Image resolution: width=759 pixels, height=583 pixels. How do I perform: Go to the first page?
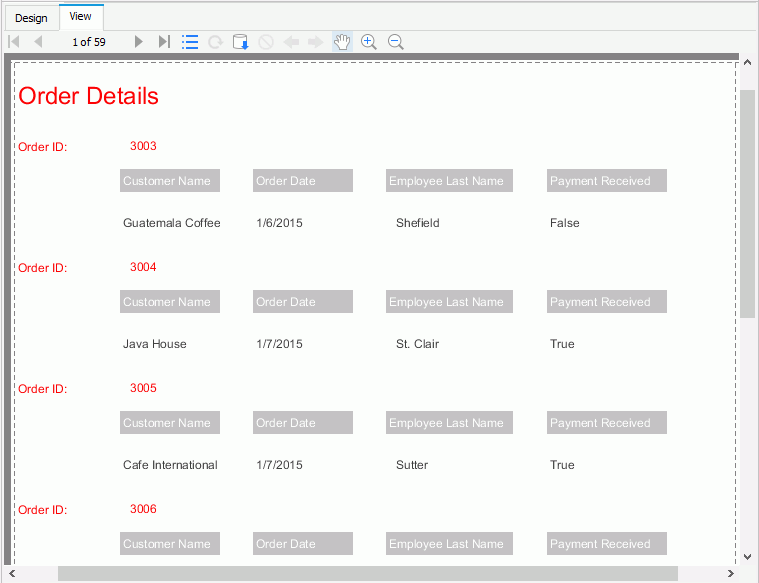click(14, 42)
